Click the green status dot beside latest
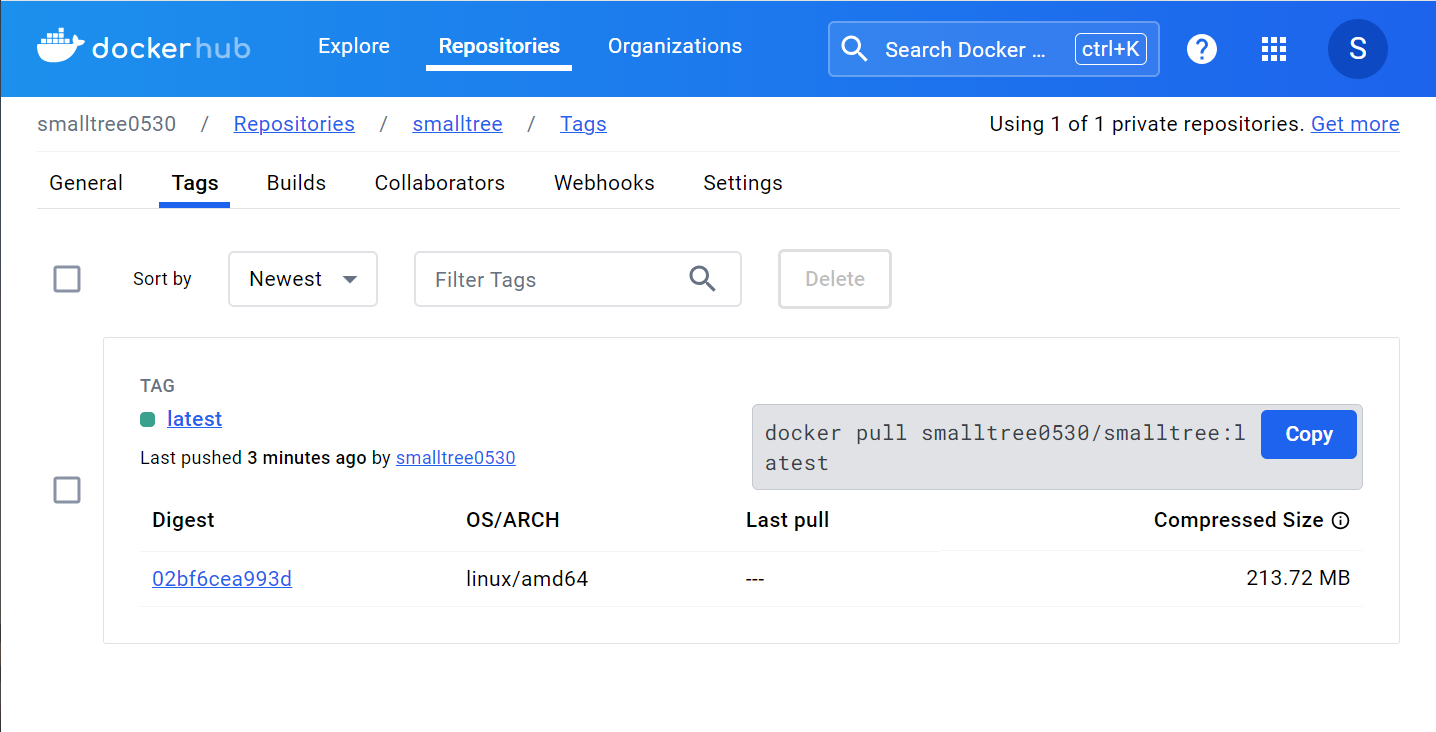The height and width of the screenshot is (732, 1436). click(148, 420)
